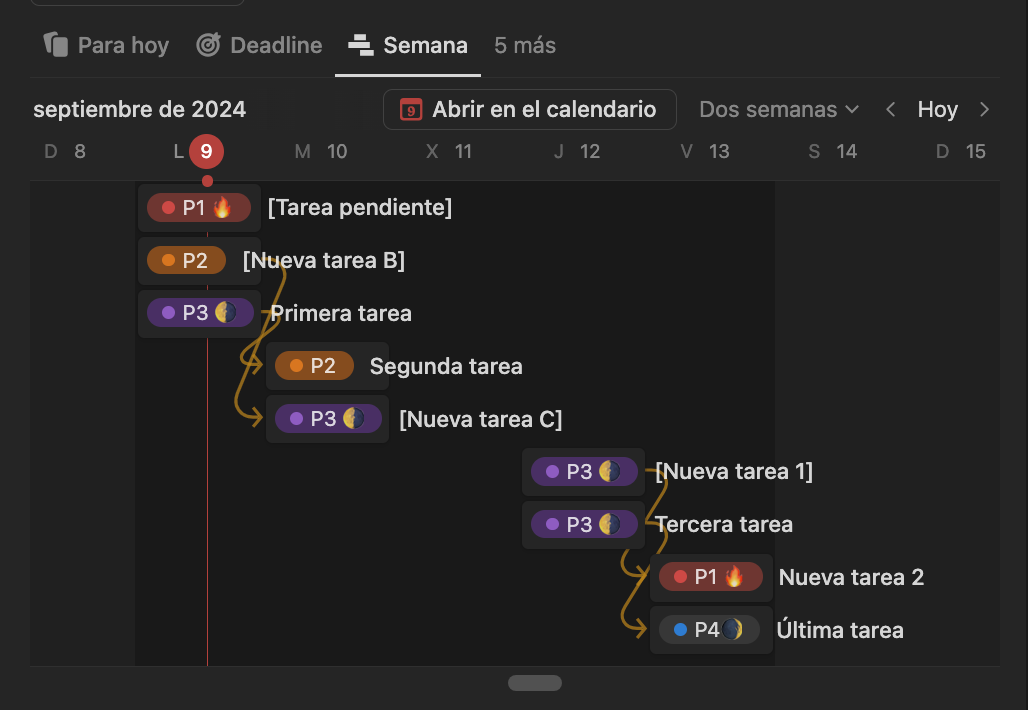Click the target icon on the Deadline tab
Screen dimensions: 1028x710
[x=209, y=44]
